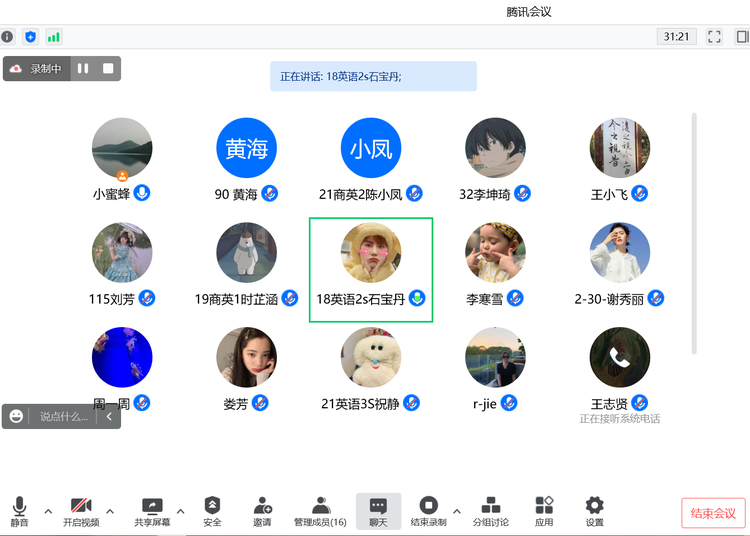Toggle the side panel layout icon
Viewport: 750px width, 536px height.
(742, 37)
